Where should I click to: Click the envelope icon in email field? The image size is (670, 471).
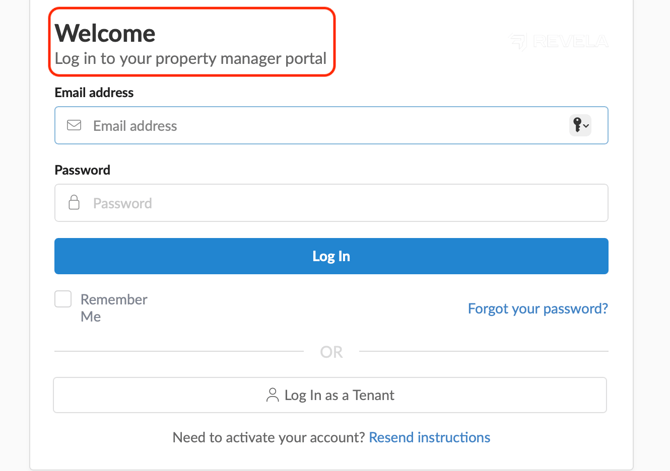[74, 125]
